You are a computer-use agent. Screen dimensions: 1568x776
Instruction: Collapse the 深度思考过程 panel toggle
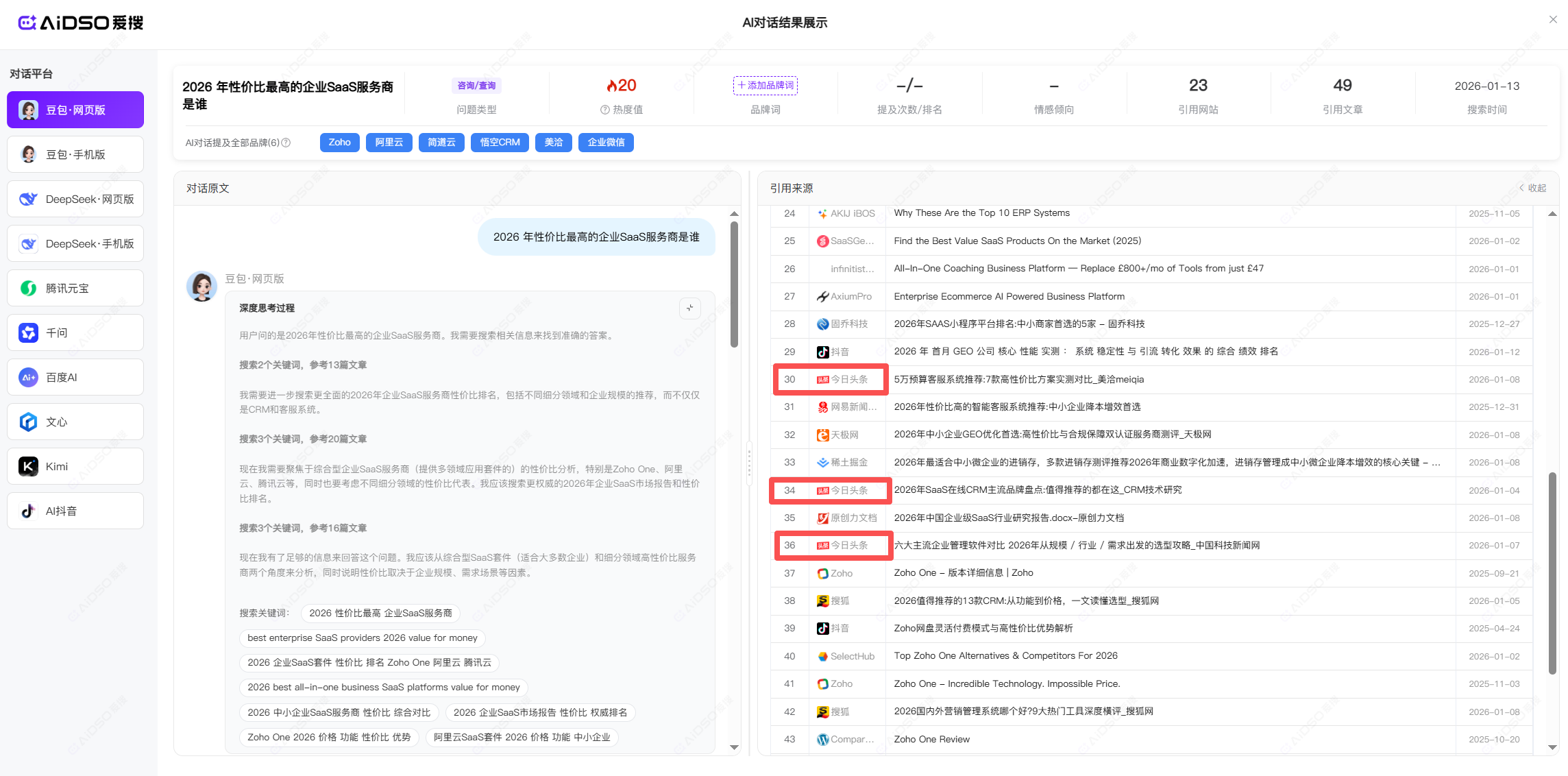[689, 308]
